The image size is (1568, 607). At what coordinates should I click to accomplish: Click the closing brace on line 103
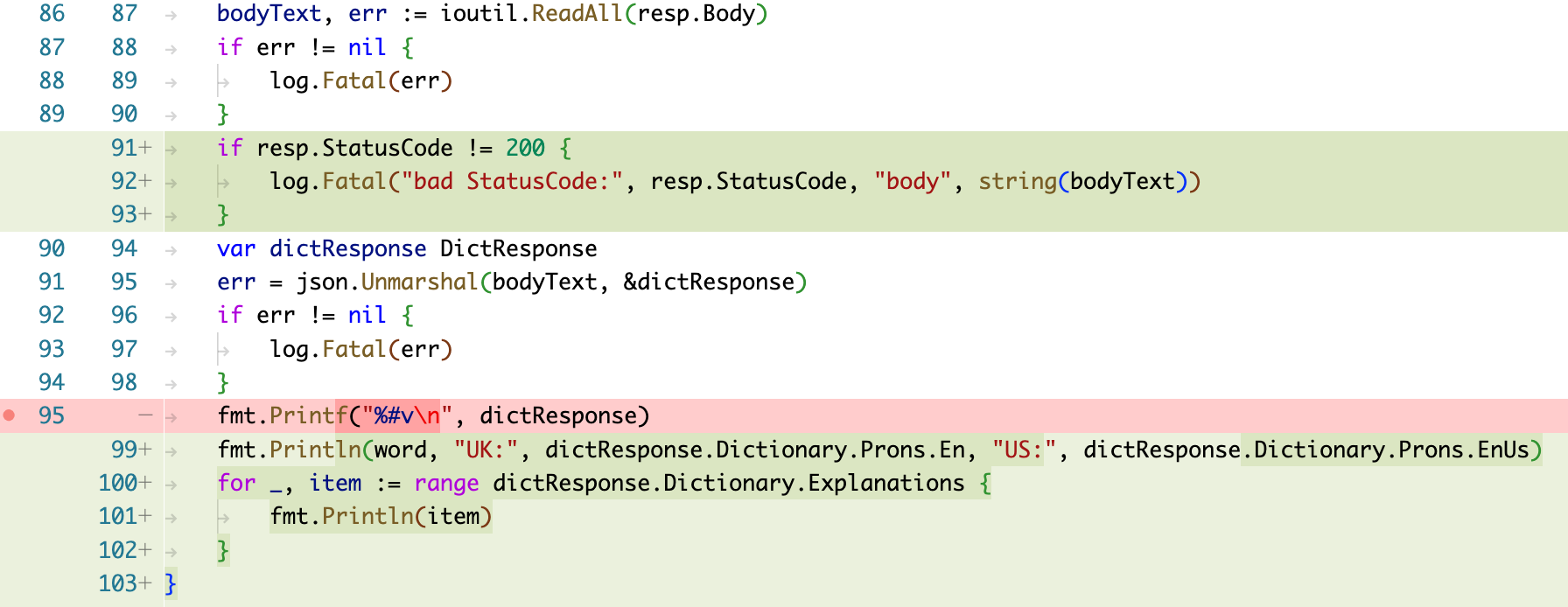coord(171,583)
